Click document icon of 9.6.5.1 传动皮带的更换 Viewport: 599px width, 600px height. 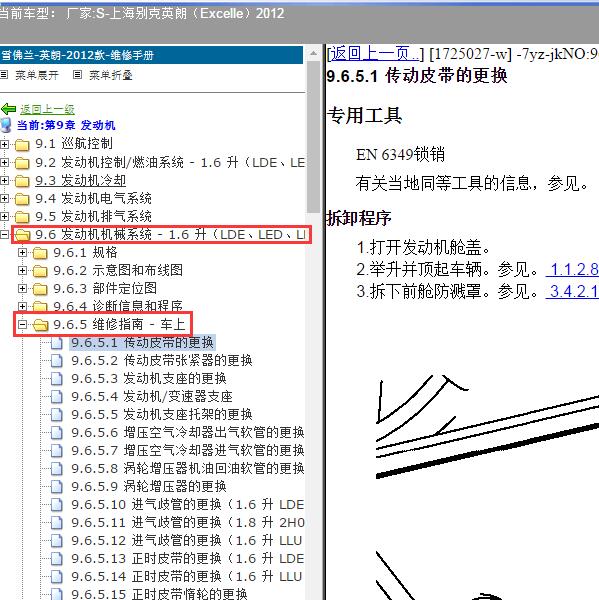(x=57, y=343)
